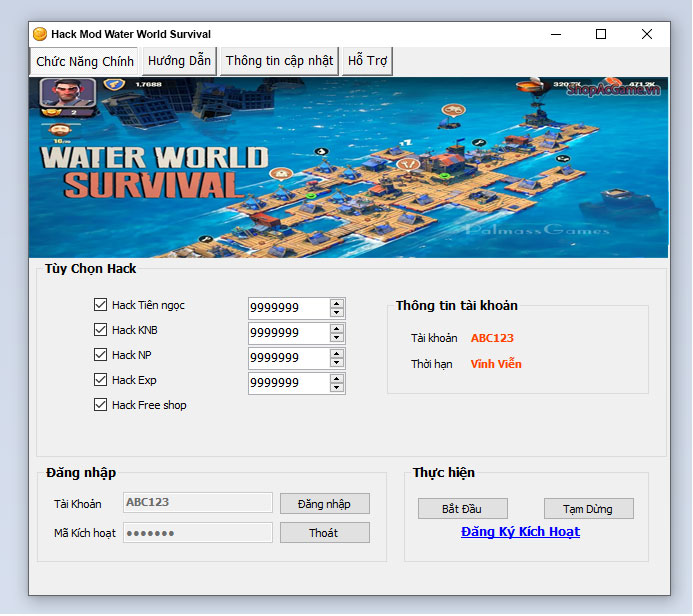This screenshot has width=693, height=616.
Task: Decrement the Hack KNB spinner down arrow
Action: pyautogui.click(x=337, y=338)
